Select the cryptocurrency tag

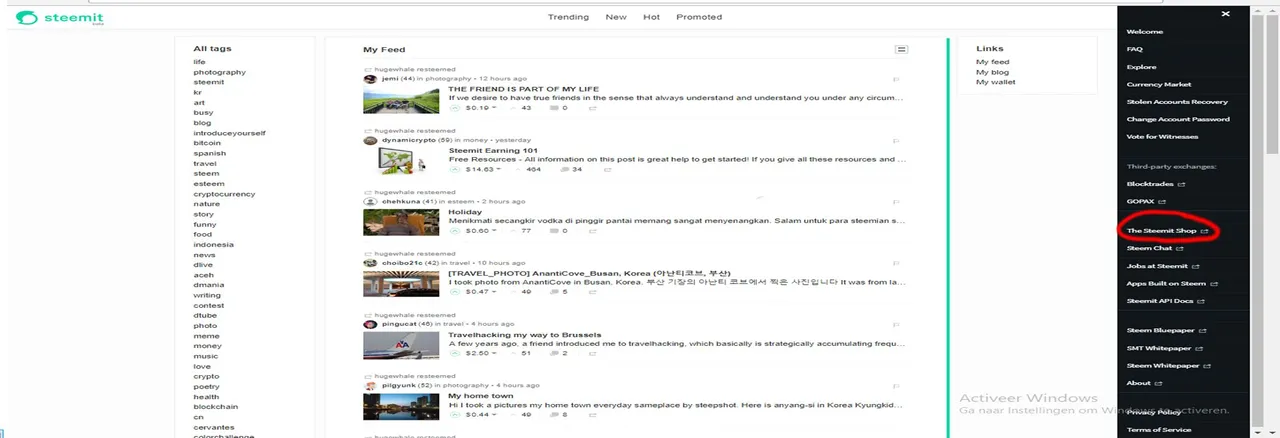click(x=223, y=194)
